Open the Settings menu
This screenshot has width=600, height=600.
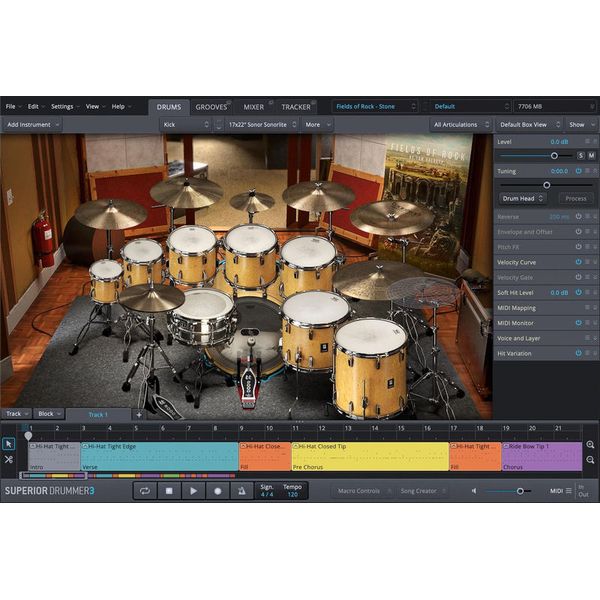[x=65, y=106]
